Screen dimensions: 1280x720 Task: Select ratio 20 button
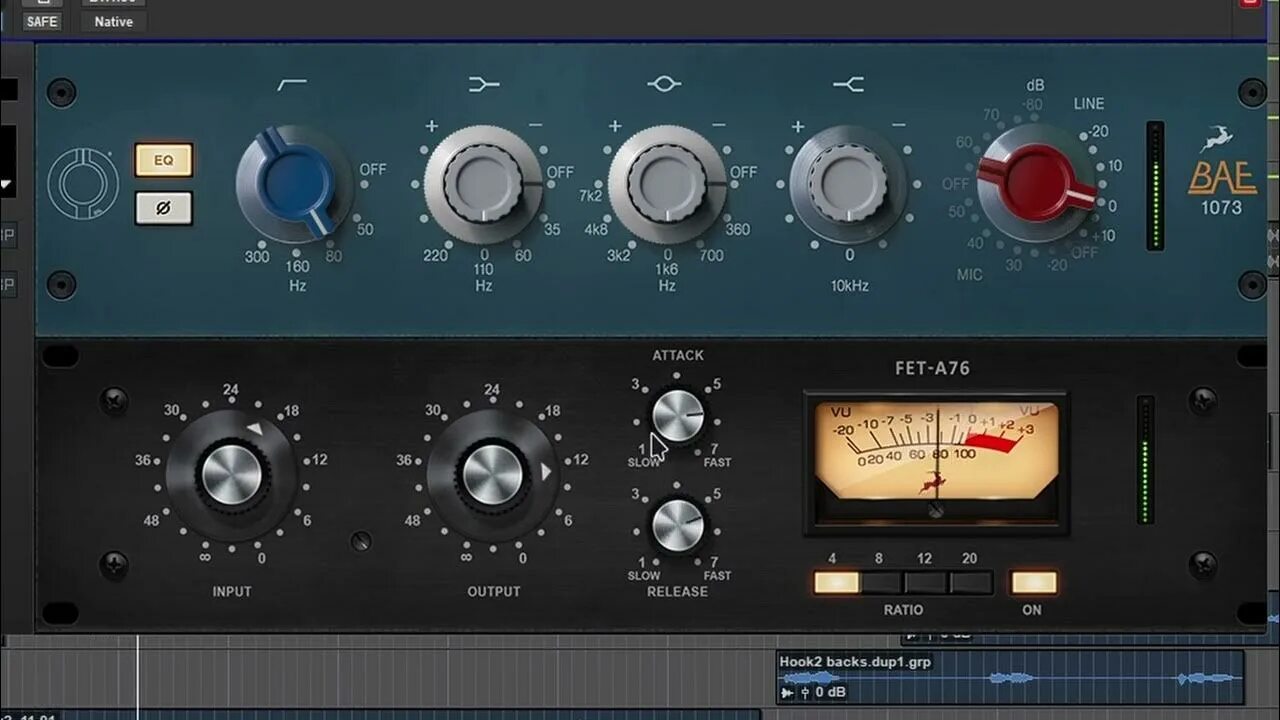pyautogui.click(x=971, y=583)
